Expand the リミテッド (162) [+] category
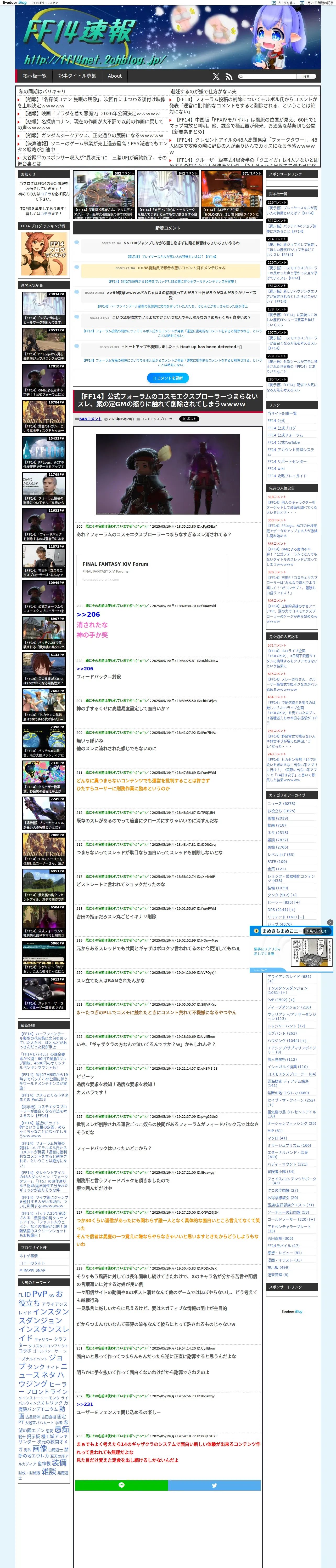Image resolution: width=336 pixels, height=1568 pixels. click(x=285, y=917)
